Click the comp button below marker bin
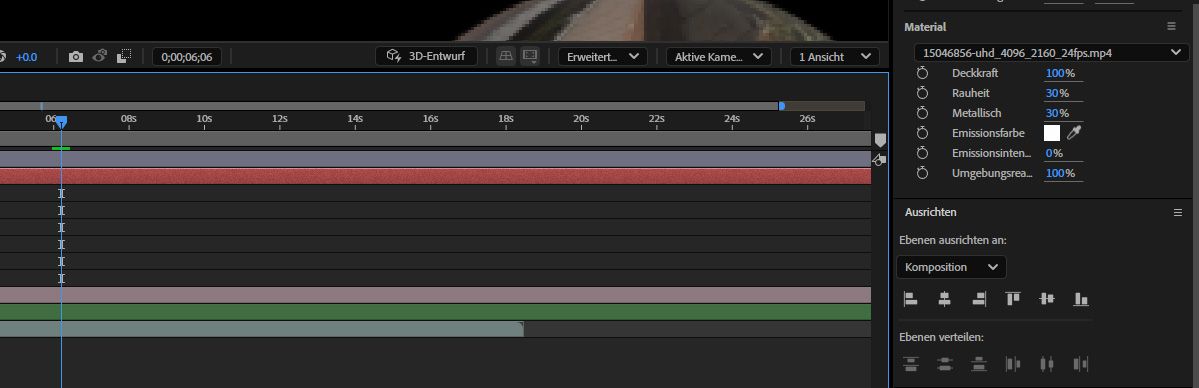 pos(879,160)
